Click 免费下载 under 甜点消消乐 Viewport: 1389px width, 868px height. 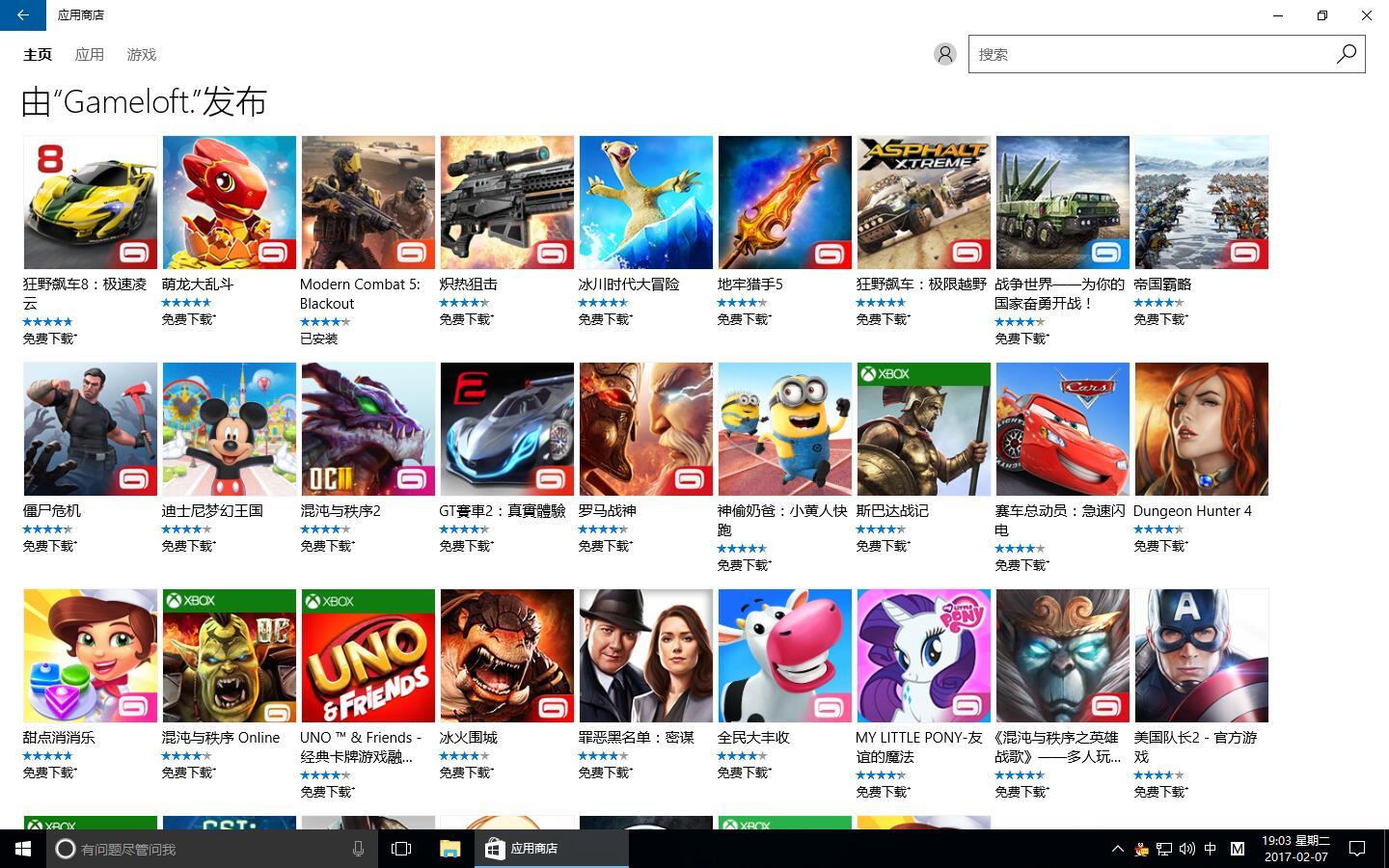(x=50, y=773)
